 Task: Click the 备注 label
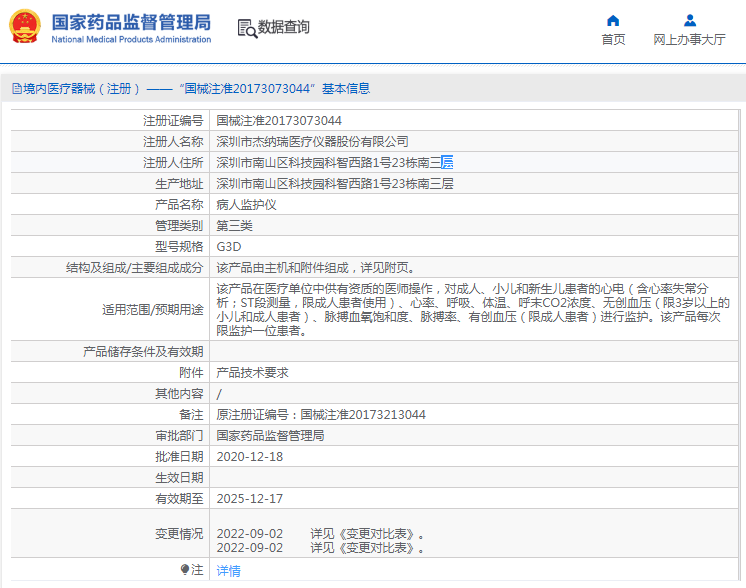pos(191,415)
